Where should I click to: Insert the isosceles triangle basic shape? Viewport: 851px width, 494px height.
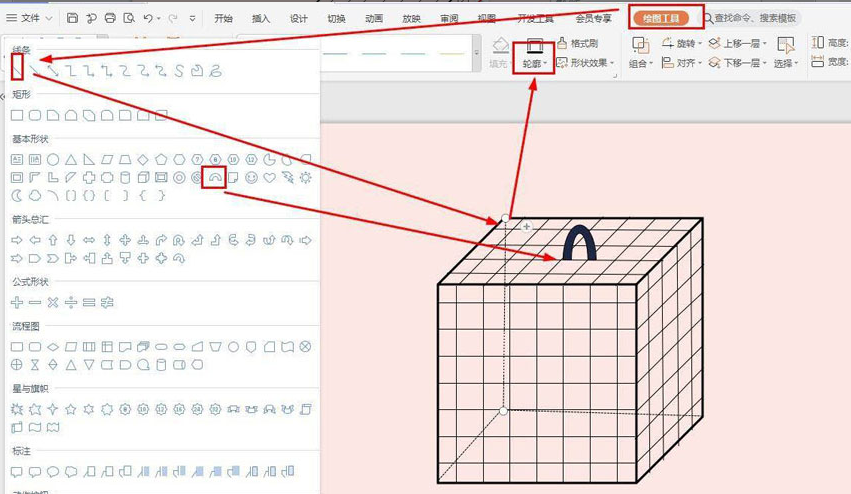[x=71, y=160]
